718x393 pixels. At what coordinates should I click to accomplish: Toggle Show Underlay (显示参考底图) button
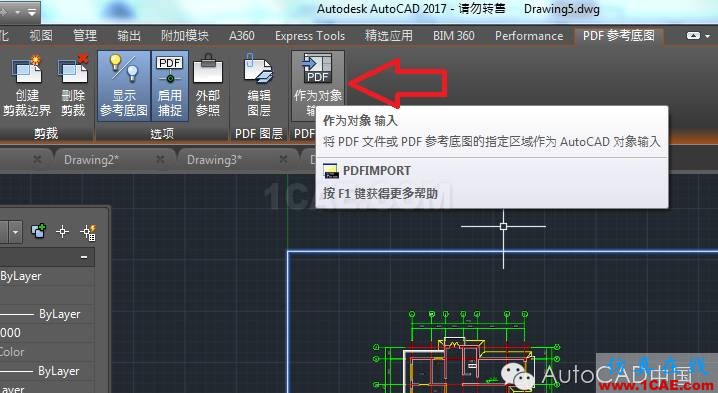point(124,86)
